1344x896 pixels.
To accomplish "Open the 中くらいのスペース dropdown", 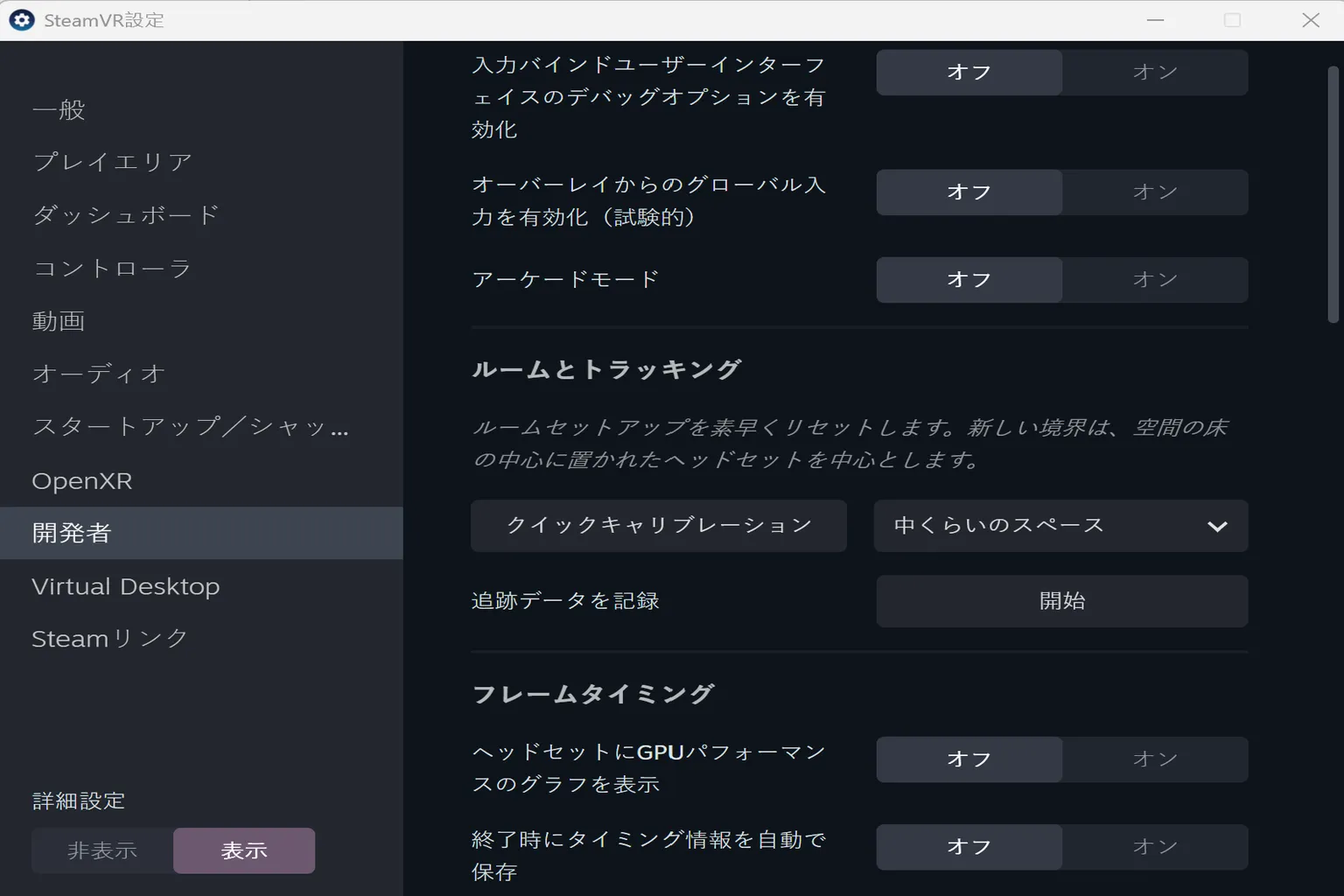I will (1060, 526).
